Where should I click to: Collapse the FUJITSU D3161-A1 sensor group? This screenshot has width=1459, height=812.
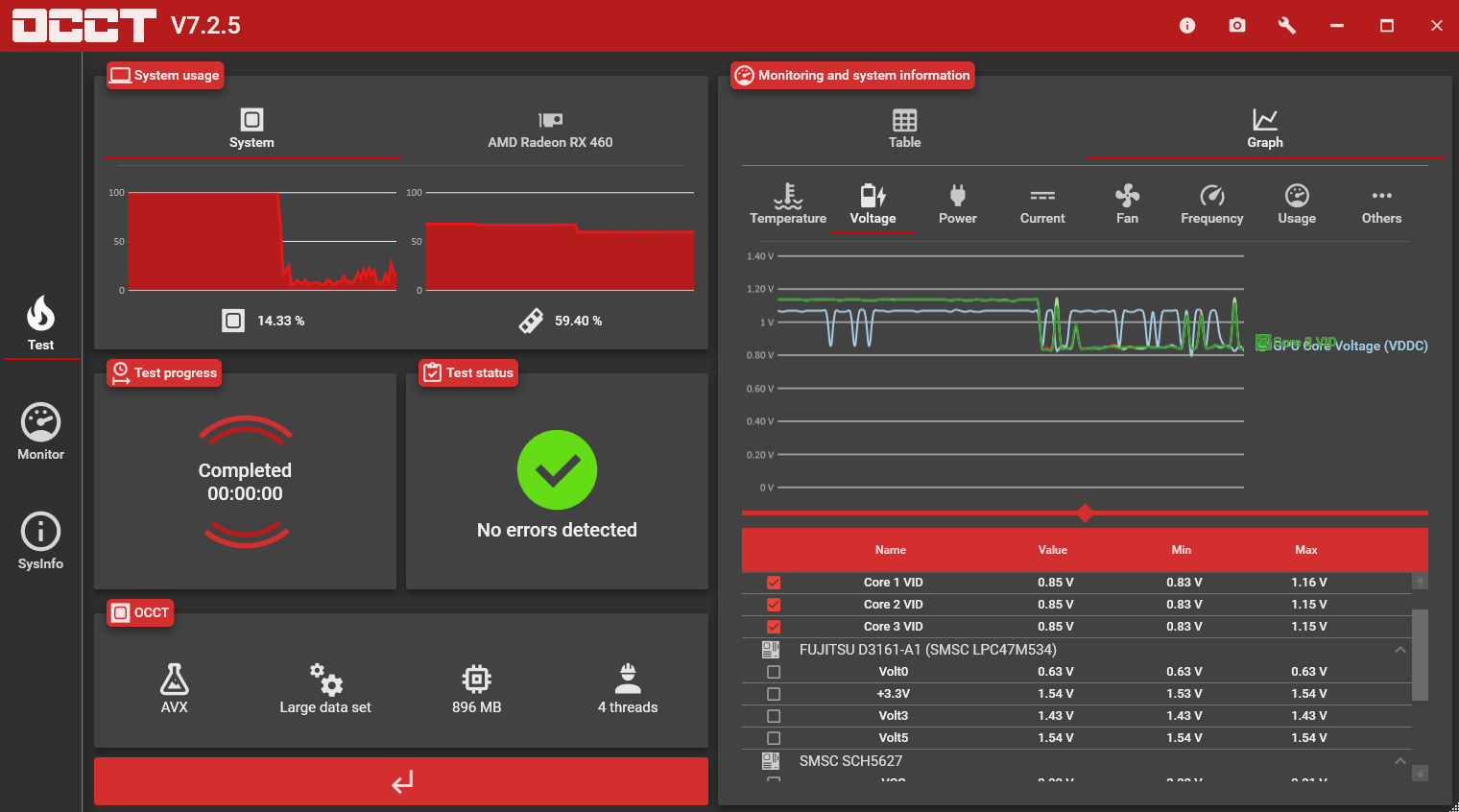click(x=1399, y=650)
